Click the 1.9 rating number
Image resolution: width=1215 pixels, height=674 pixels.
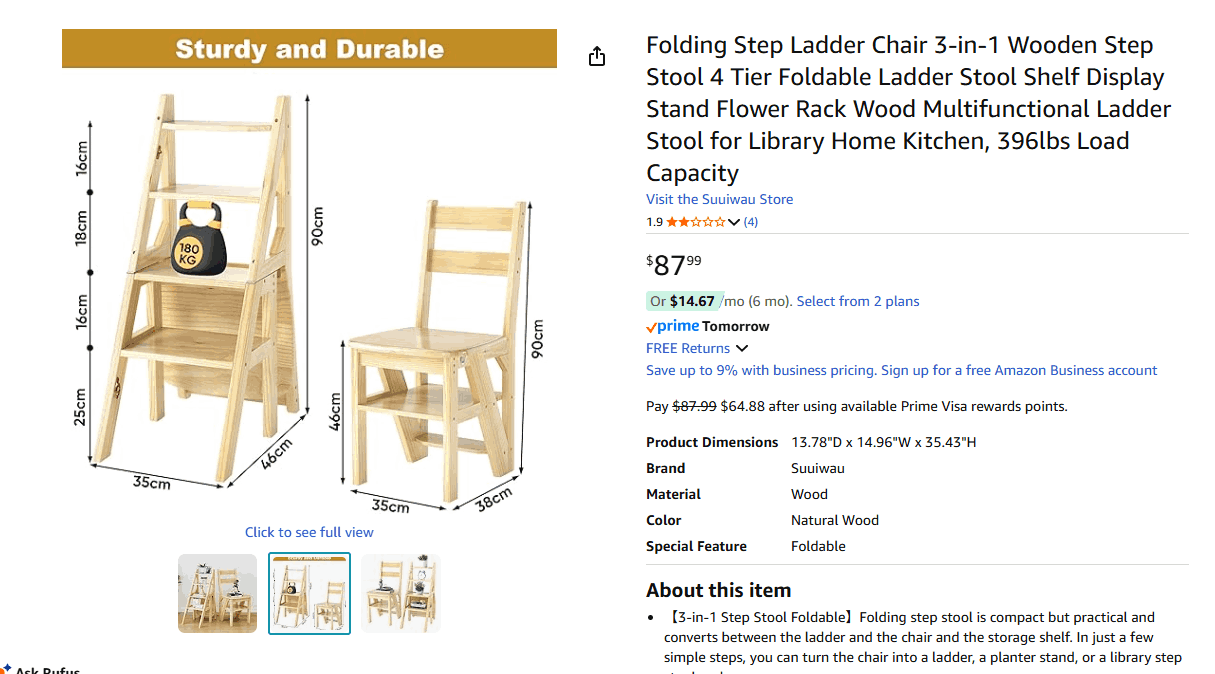tap(654, 222)
